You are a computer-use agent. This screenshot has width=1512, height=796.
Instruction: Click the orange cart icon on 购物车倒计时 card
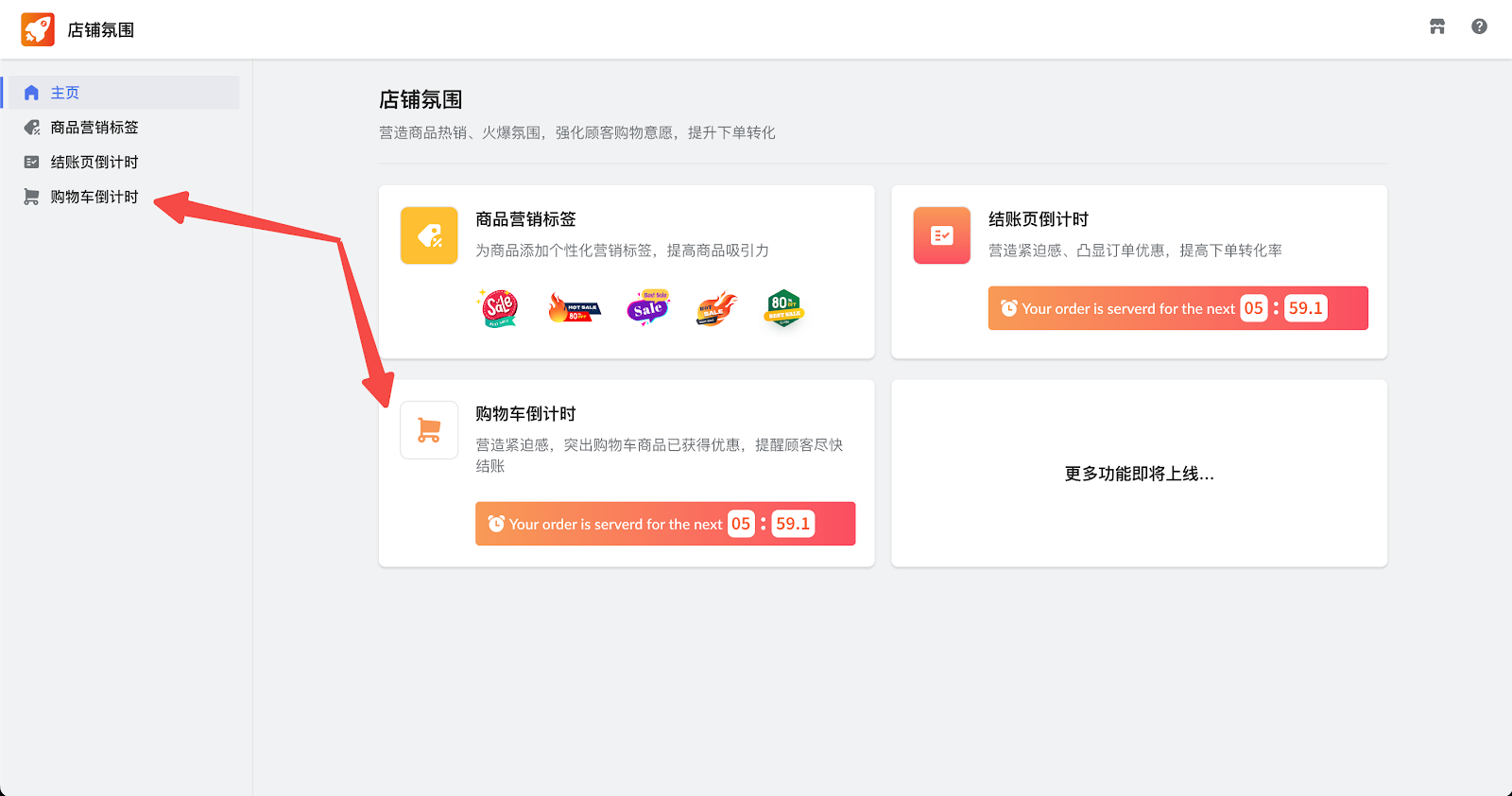point(429,430)
